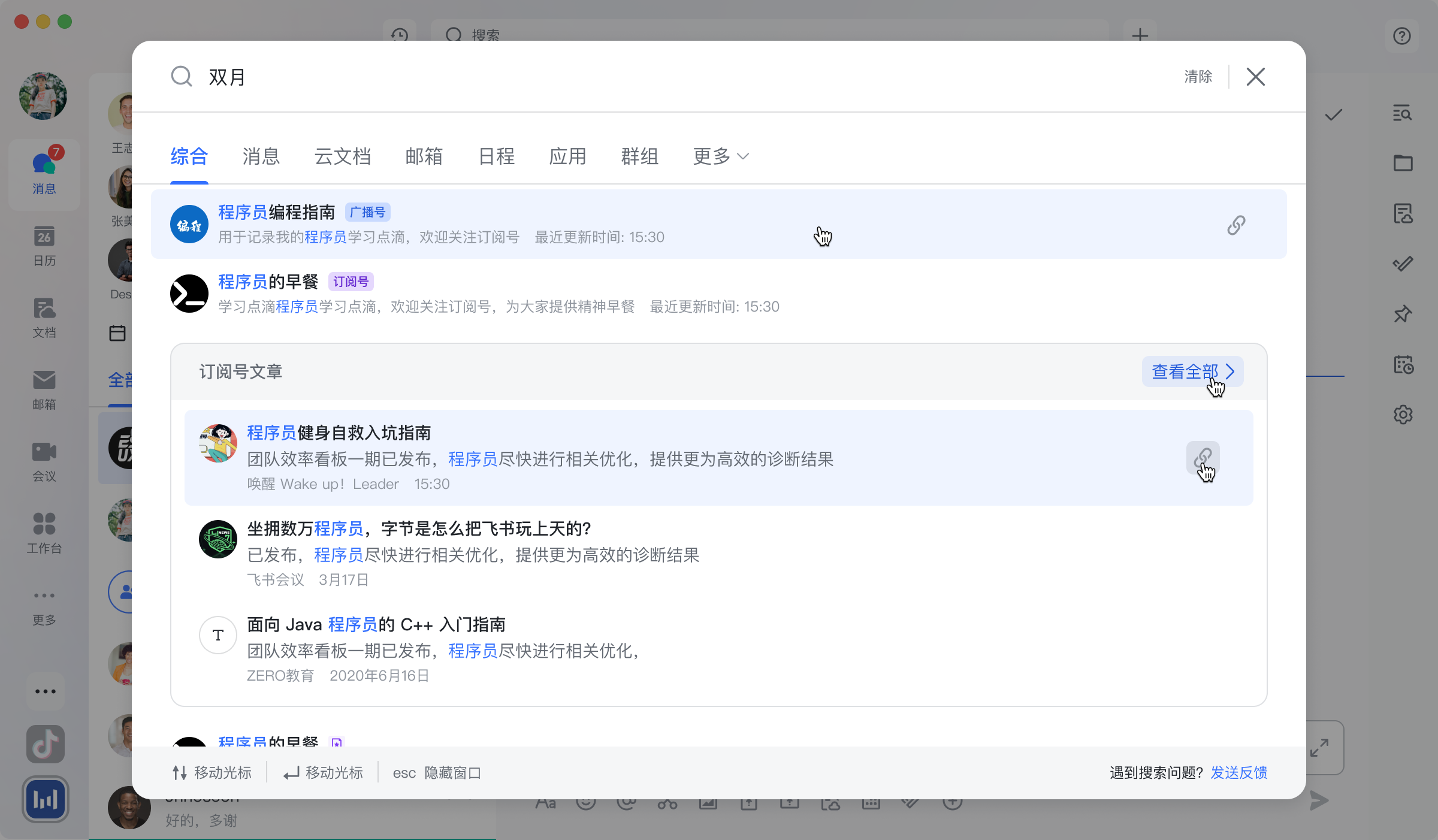1438x840 pixels.
Task: Switch to the 消息 tab
Action: coord(261,156)
